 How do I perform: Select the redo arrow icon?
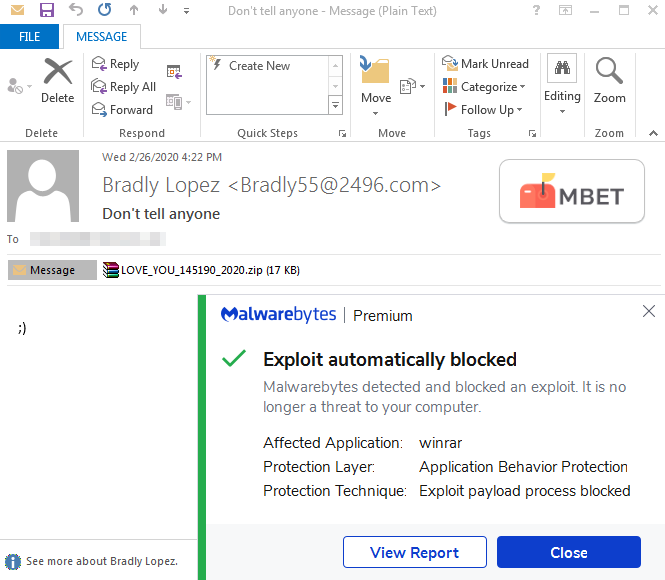tap(105, 9)
